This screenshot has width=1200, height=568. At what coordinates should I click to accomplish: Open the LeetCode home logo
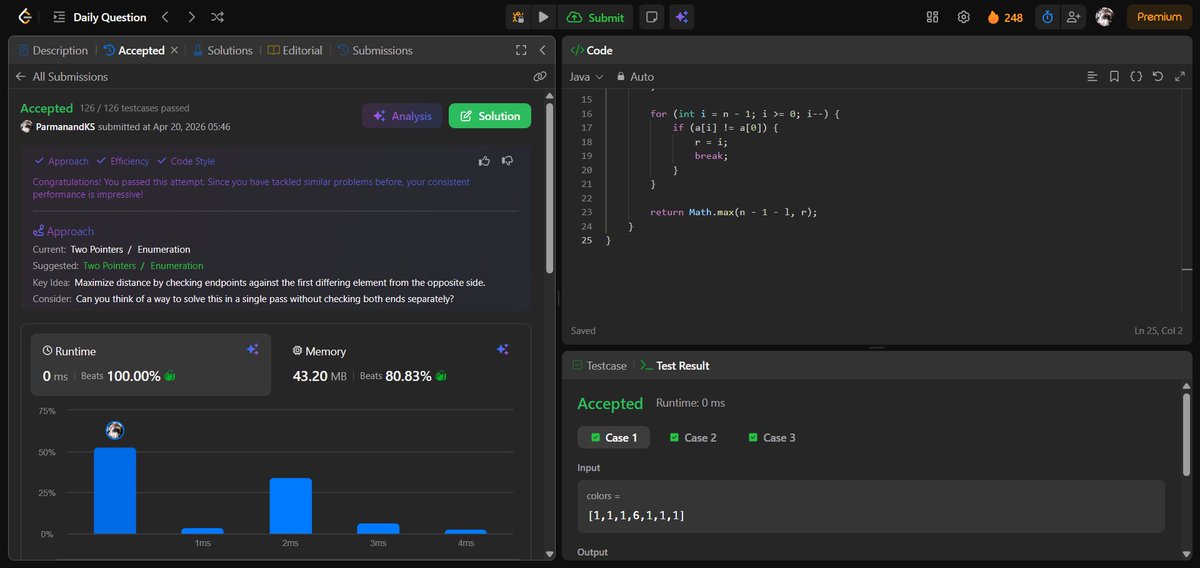(23, 17)
